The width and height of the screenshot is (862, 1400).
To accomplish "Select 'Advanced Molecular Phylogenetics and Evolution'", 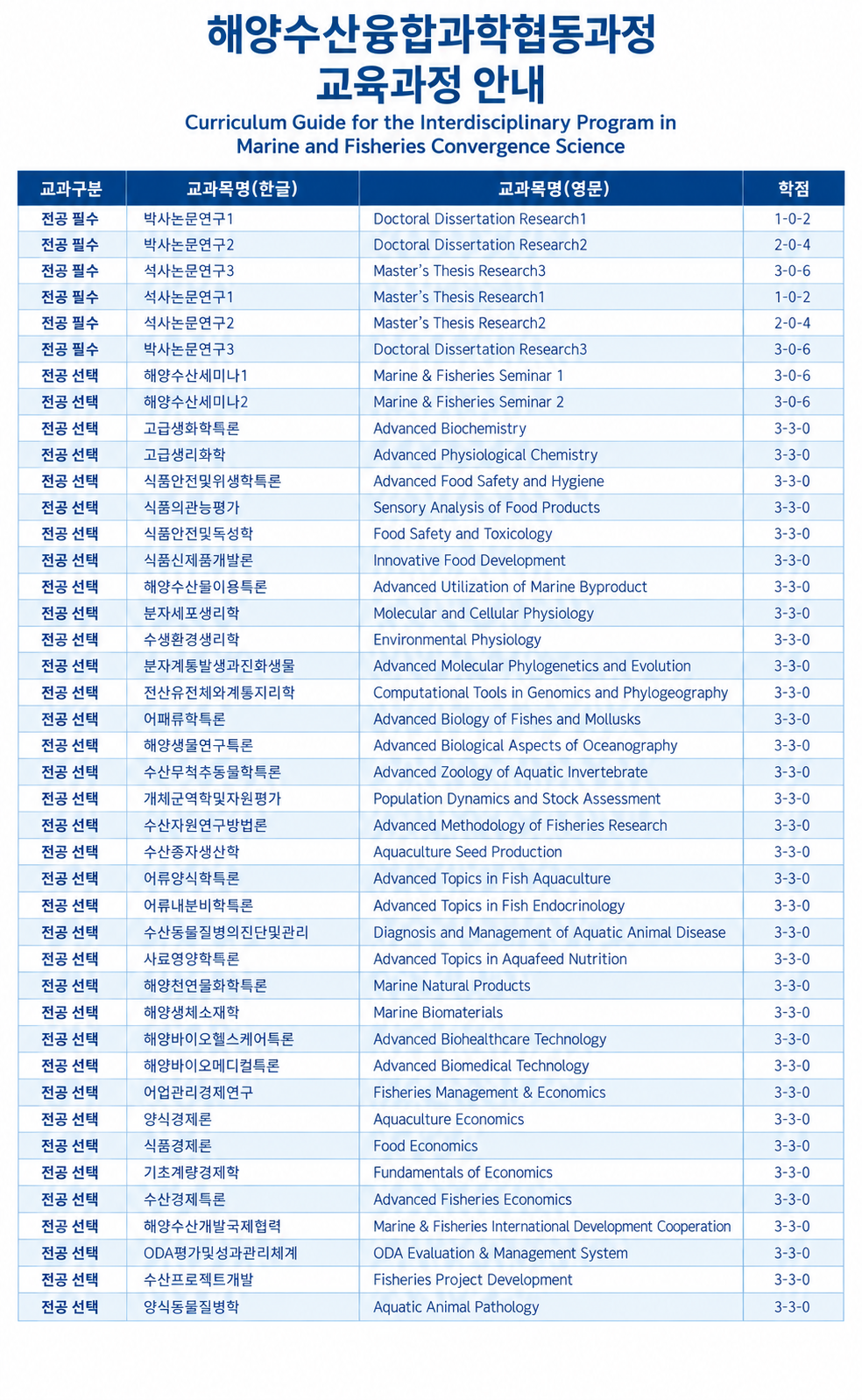I will (532, 666).
